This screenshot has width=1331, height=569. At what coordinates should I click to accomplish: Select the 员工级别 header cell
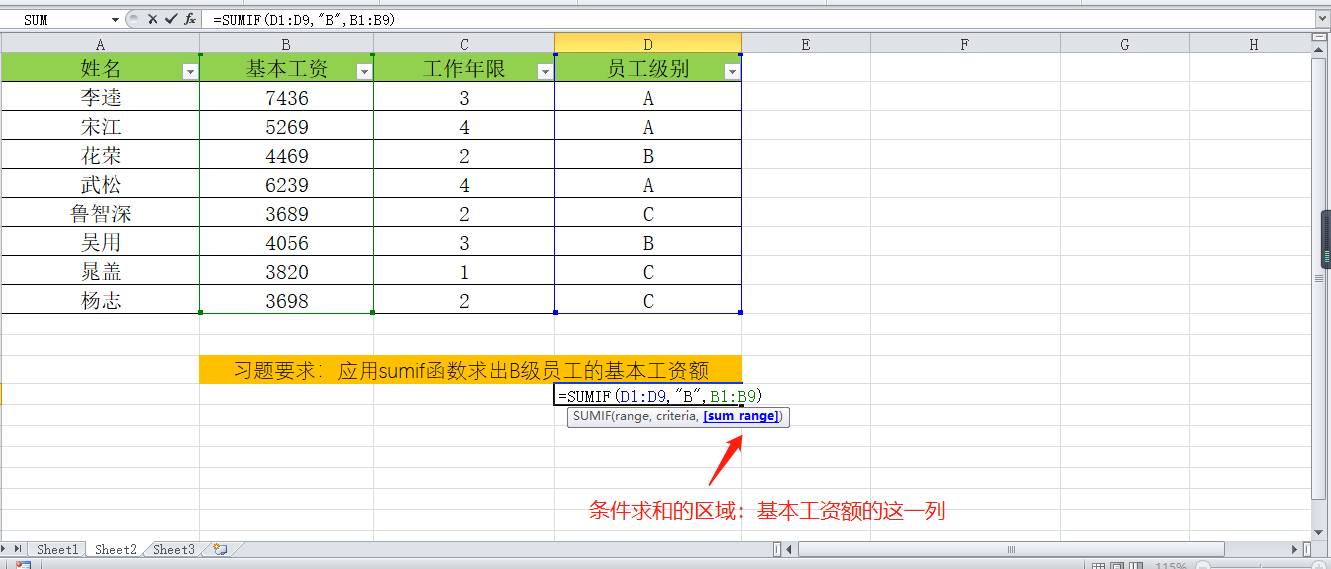648,68
